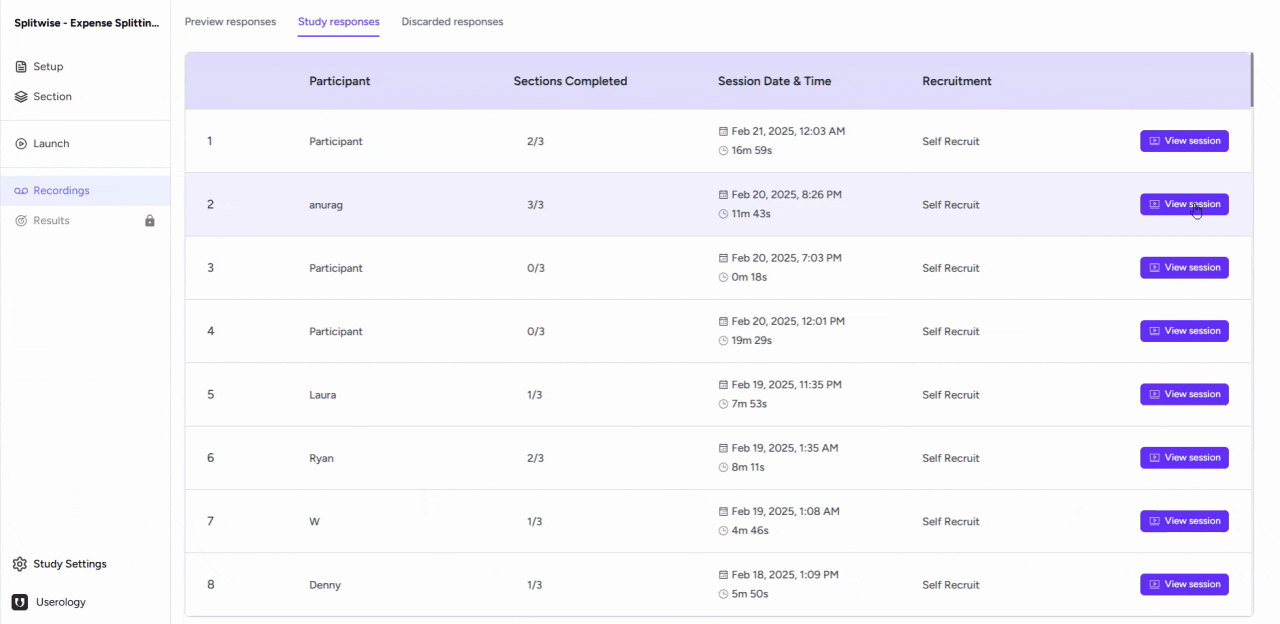Click View session on the first row

click(x=1184, y=140)
